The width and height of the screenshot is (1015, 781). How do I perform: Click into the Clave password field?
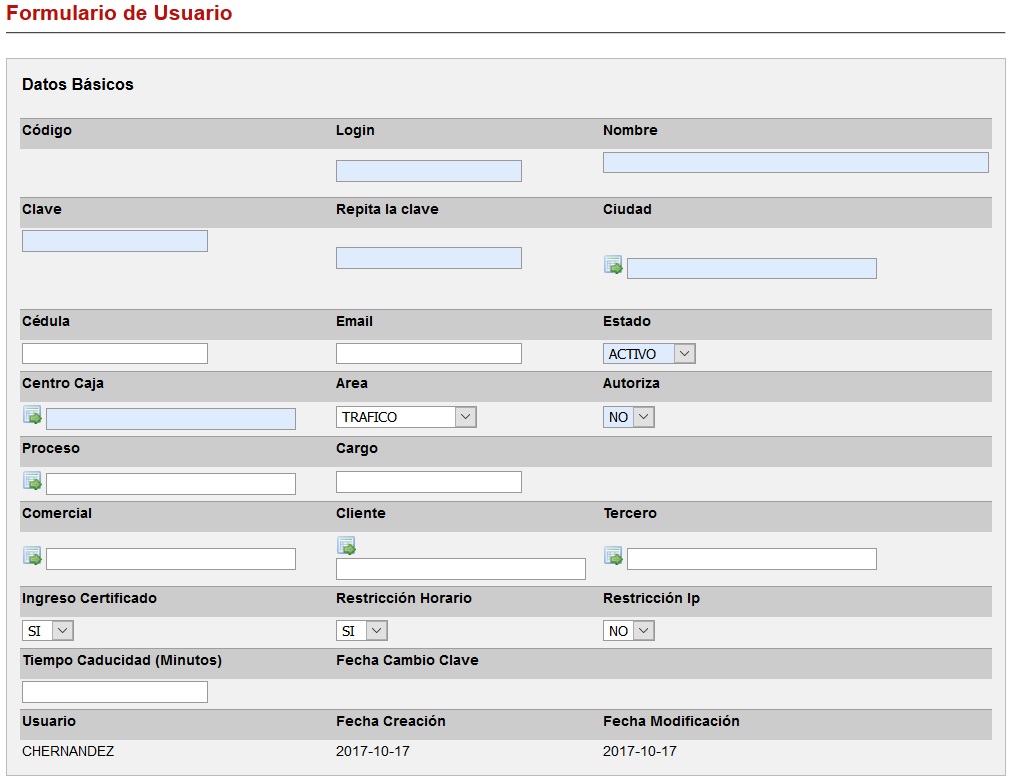pos(114,241)
